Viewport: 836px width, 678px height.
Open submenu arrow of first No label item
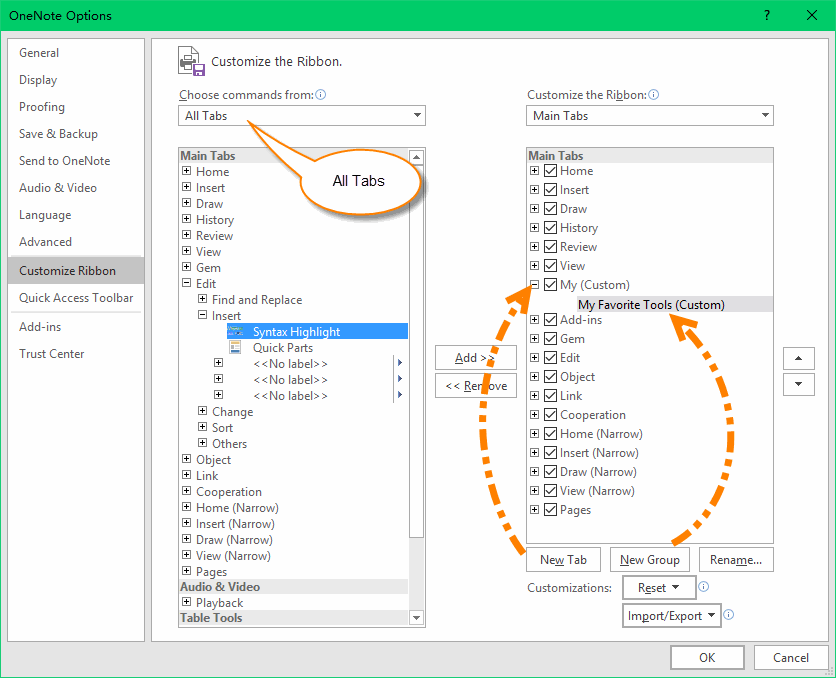[x=400, y=363]
